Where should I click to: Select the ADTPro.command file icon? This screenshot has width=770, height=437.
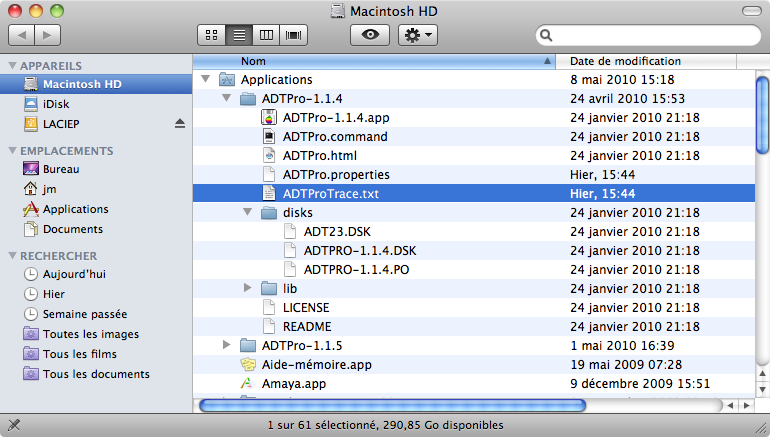[269, 137]
